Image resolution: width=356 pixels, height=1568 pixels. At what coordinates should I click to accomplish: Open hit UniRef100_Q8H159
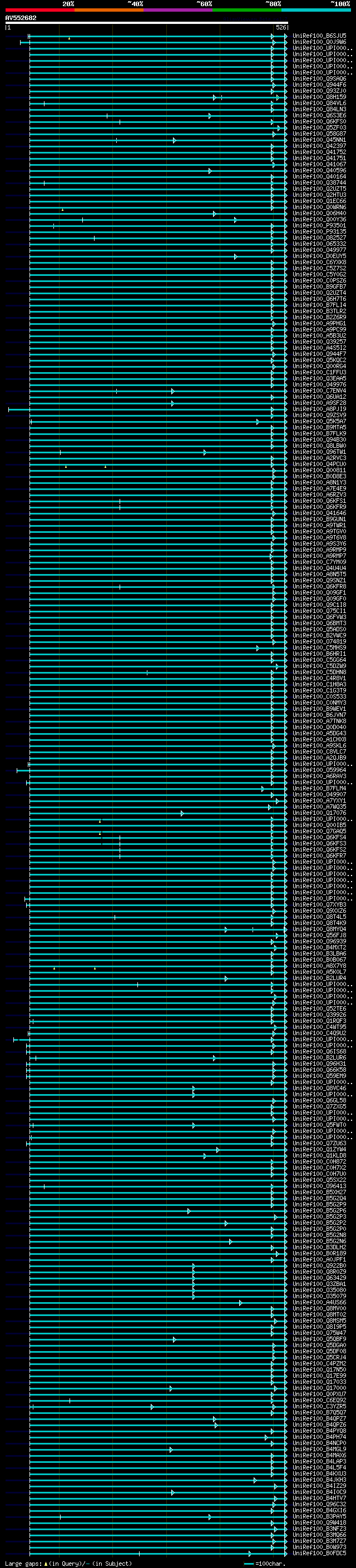click(x=319, y=97)
